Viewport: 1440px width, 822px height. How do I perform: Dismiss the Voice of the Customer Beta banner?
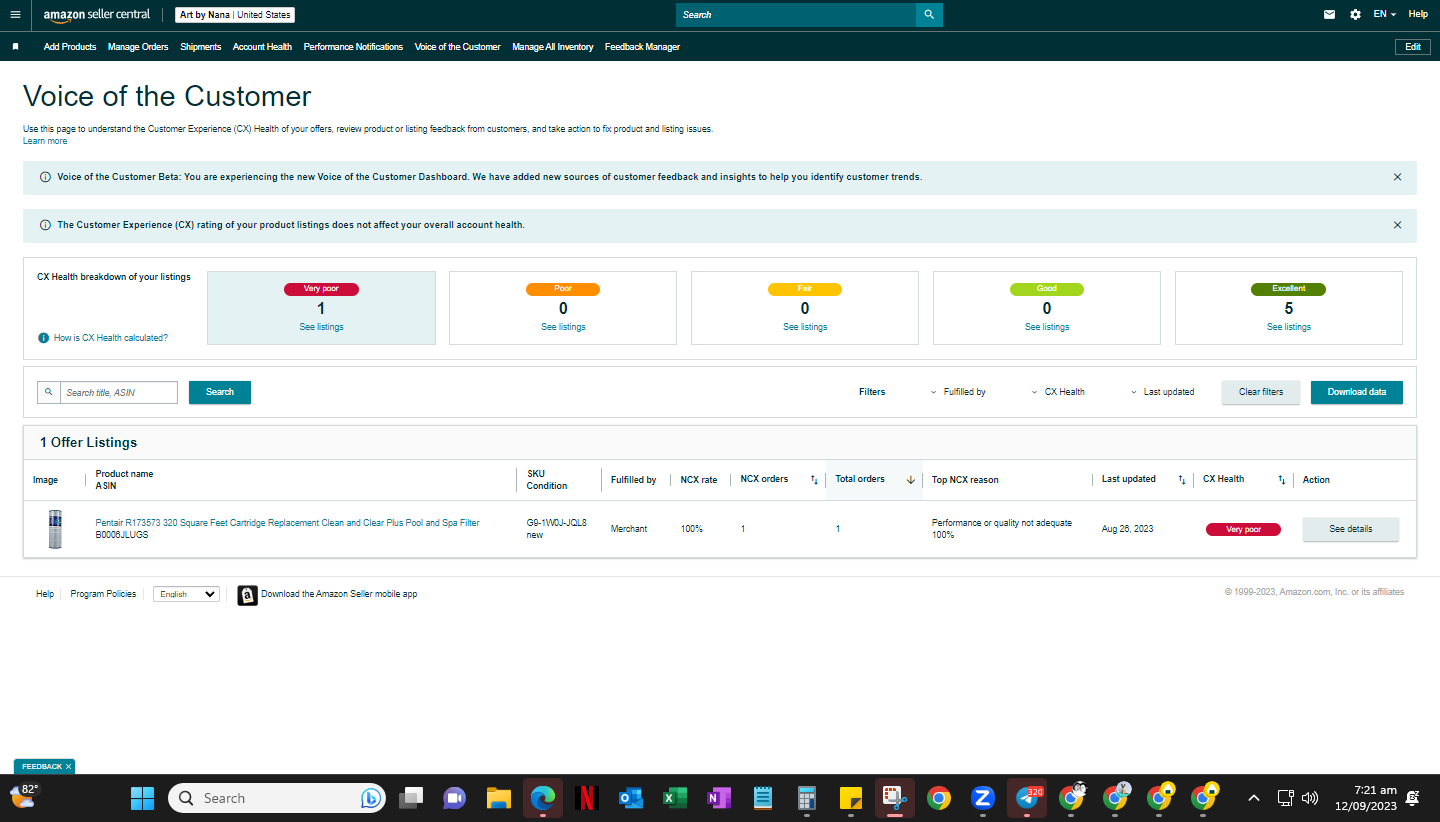pyautogui.click(x=1397, y=177)
